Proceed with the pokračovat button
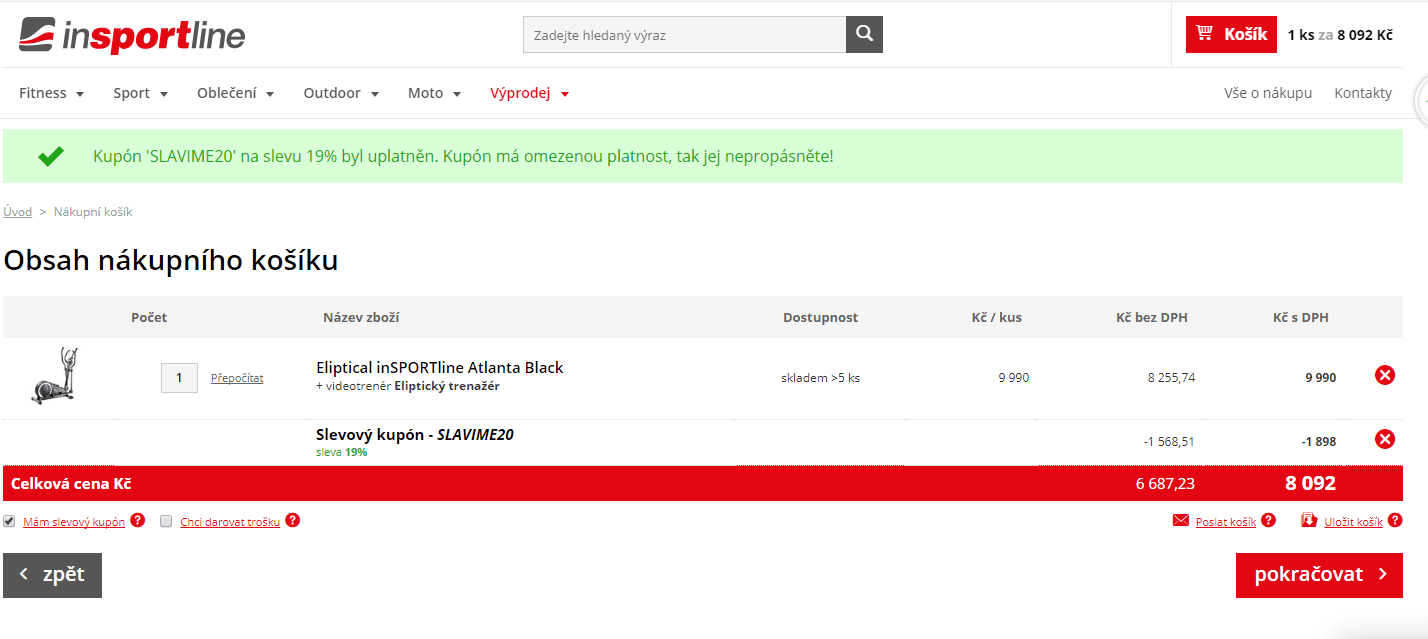 click(1319, 575)
